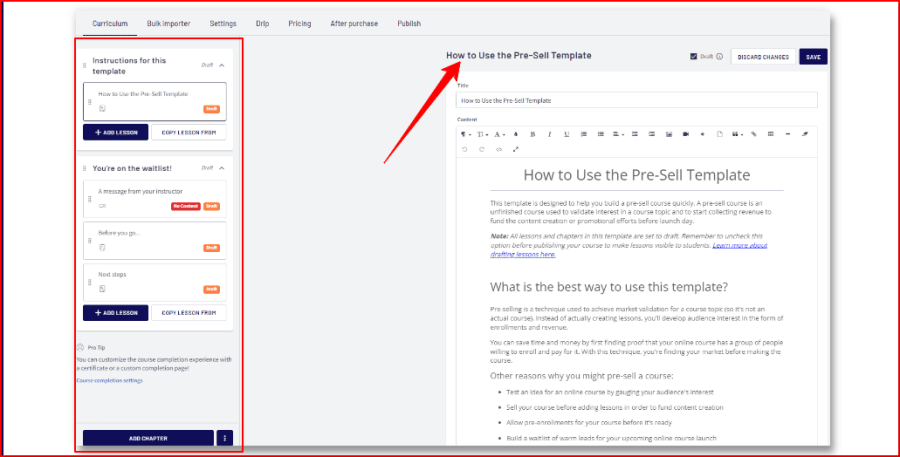Insert a link using the toolbar
Image resolution: width=900 pixels, height=457 pixels.
click(754, 134)
